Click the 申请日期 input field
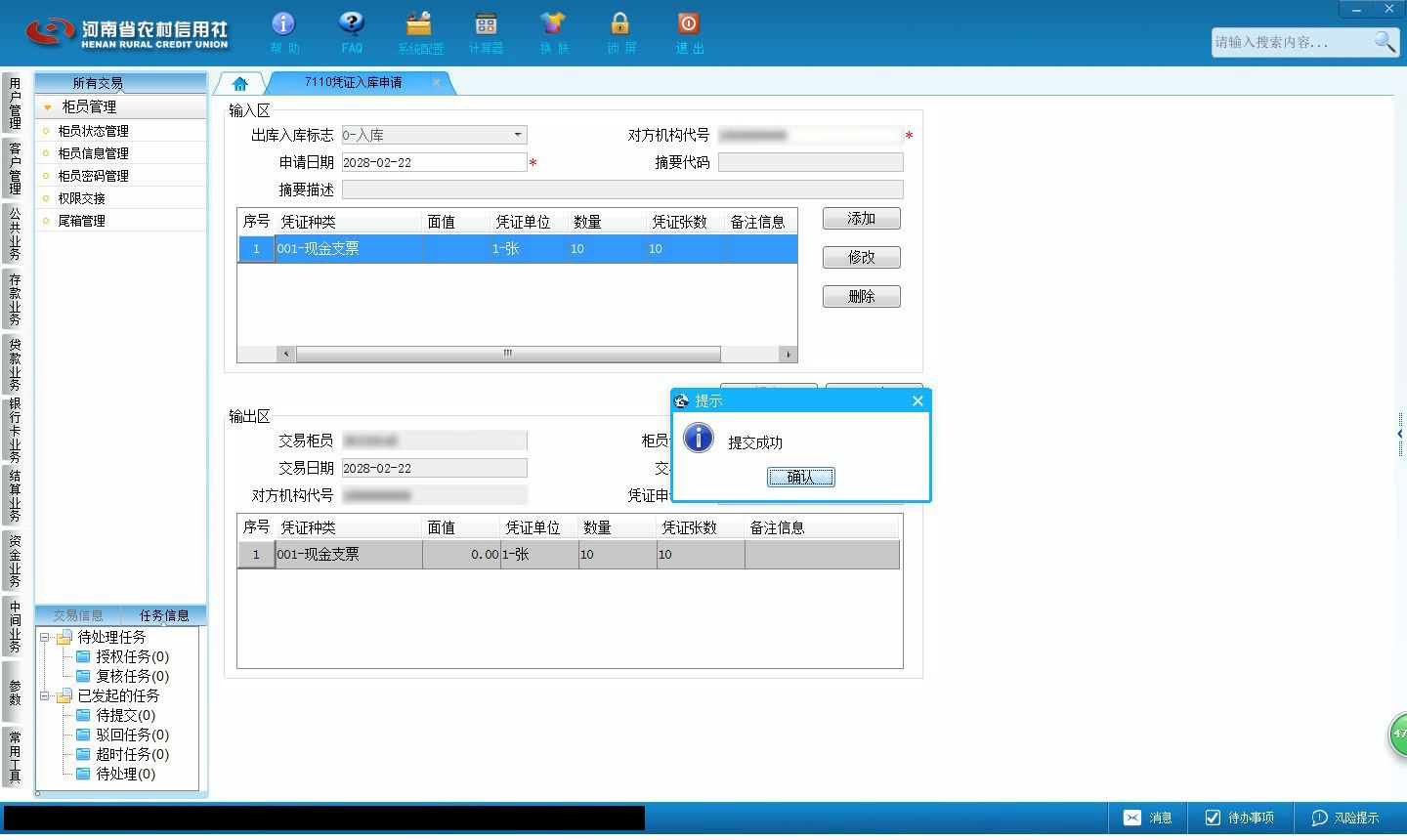 tap(434, 162)
